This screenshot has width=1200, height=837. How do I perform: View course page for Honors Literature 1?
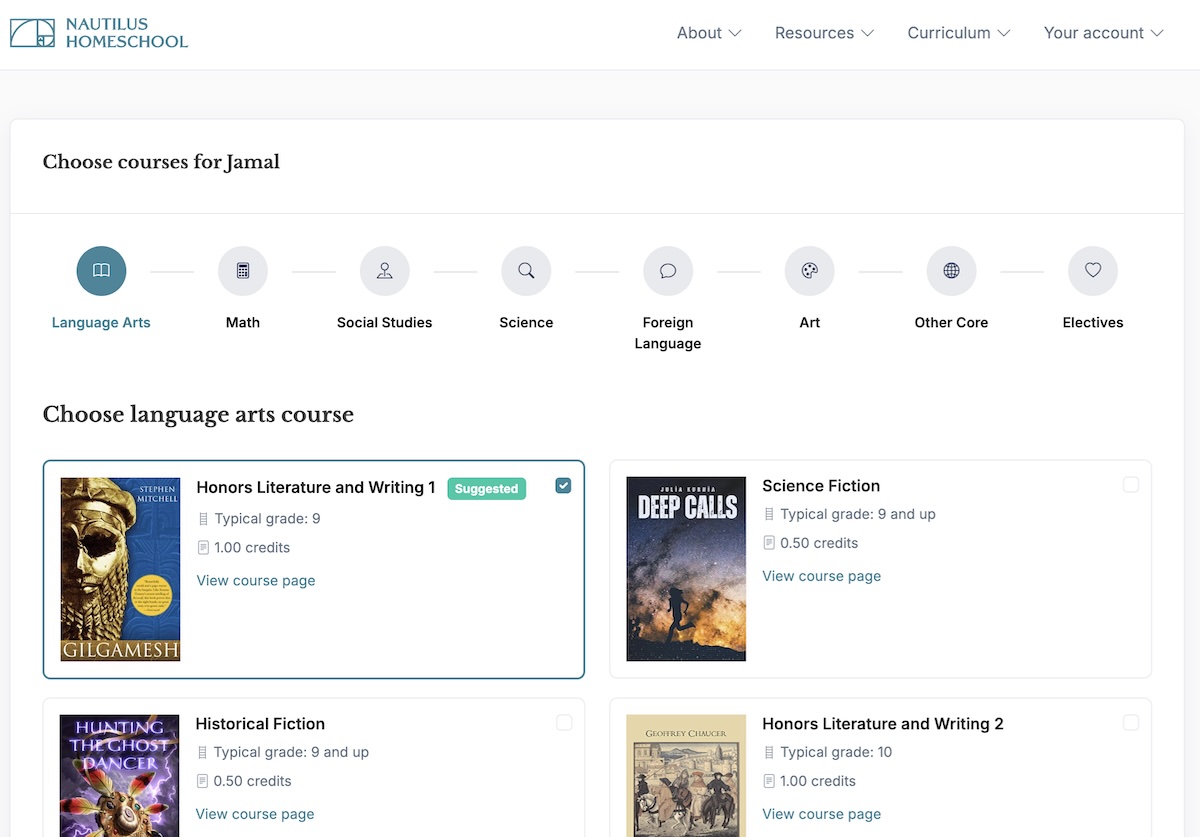256,581
